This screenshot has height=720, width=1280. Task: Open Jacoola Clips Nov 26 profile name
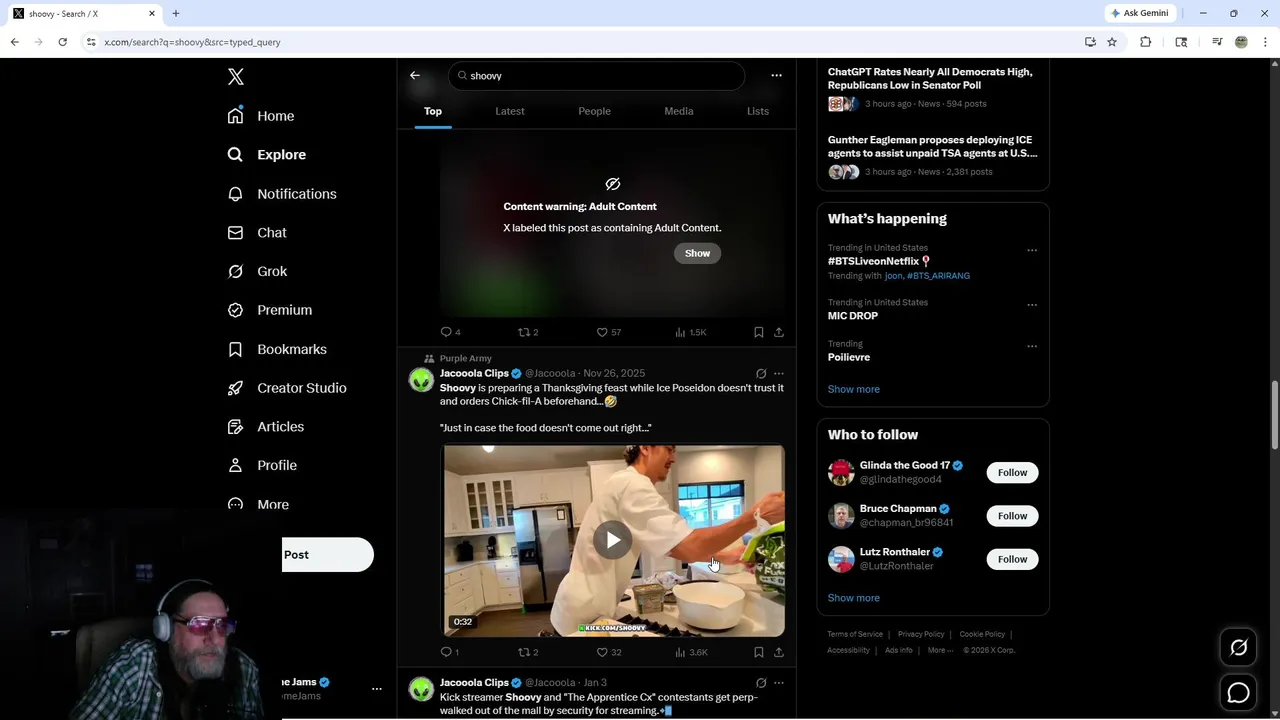tap(474, 373)
